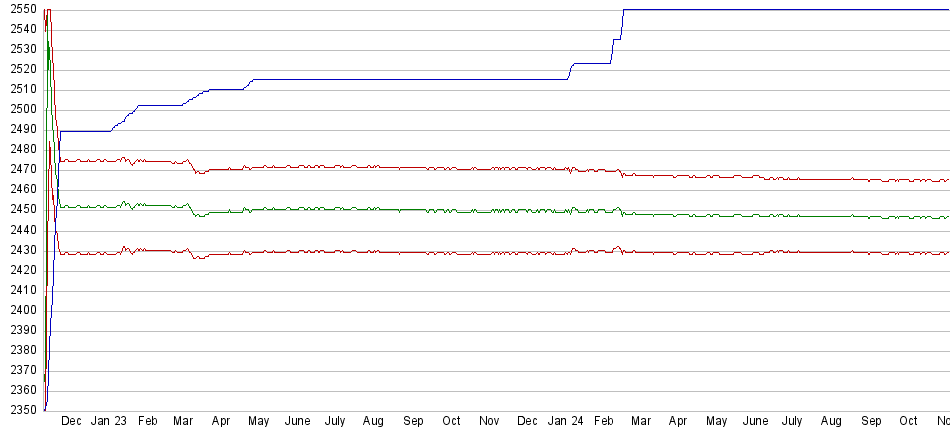The width and height of the screenshot is (950, 435).
Task: Click the truncated 'No' label at right edge
Action: [x=942, y=422]
